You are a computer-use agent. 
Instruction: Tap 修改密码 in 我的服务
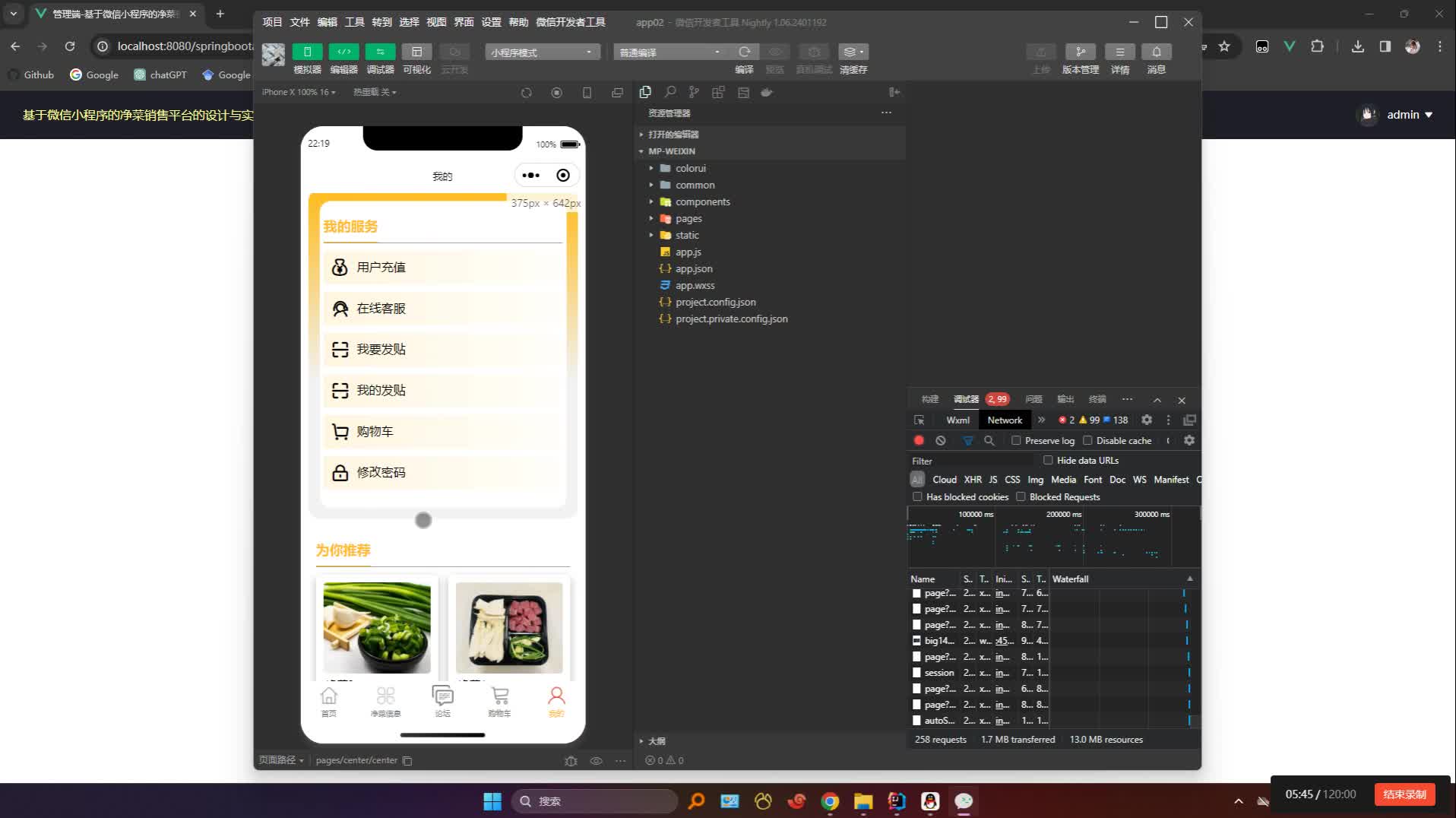[x=444, y=472]
